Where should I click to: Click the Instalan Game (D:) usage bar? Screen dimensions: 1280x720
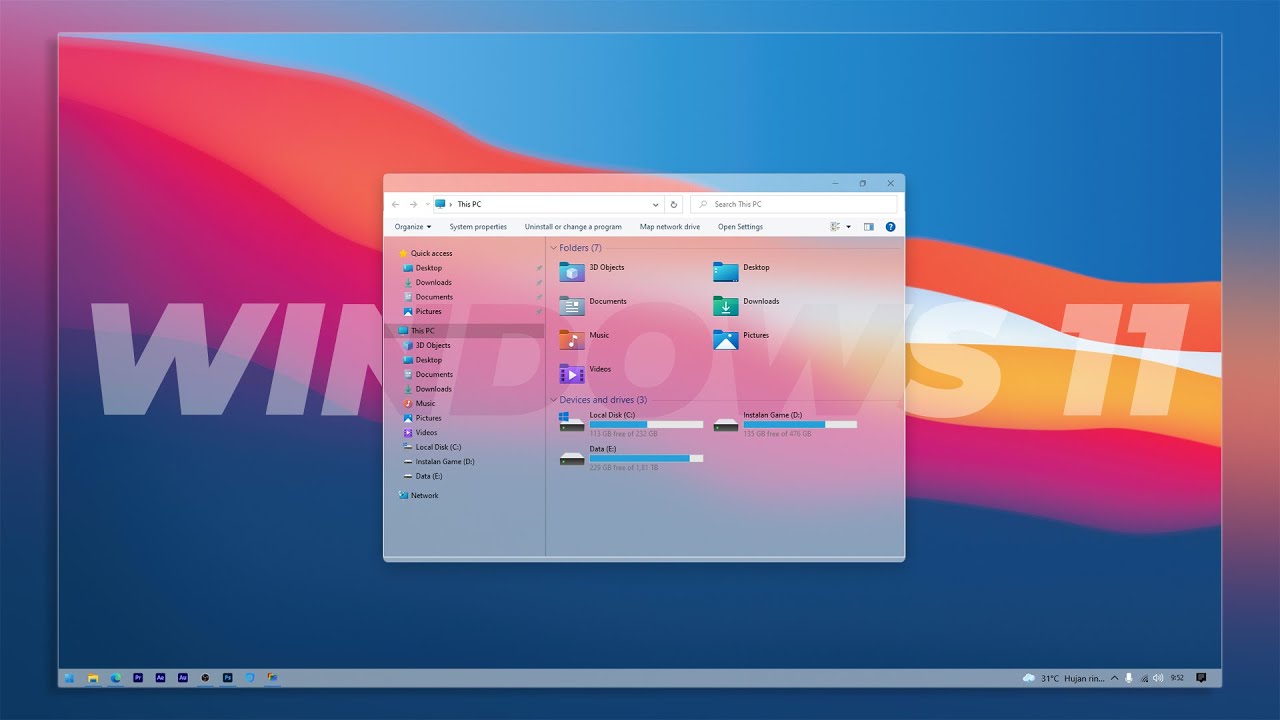pyautogui.click(x=800, y=424)
